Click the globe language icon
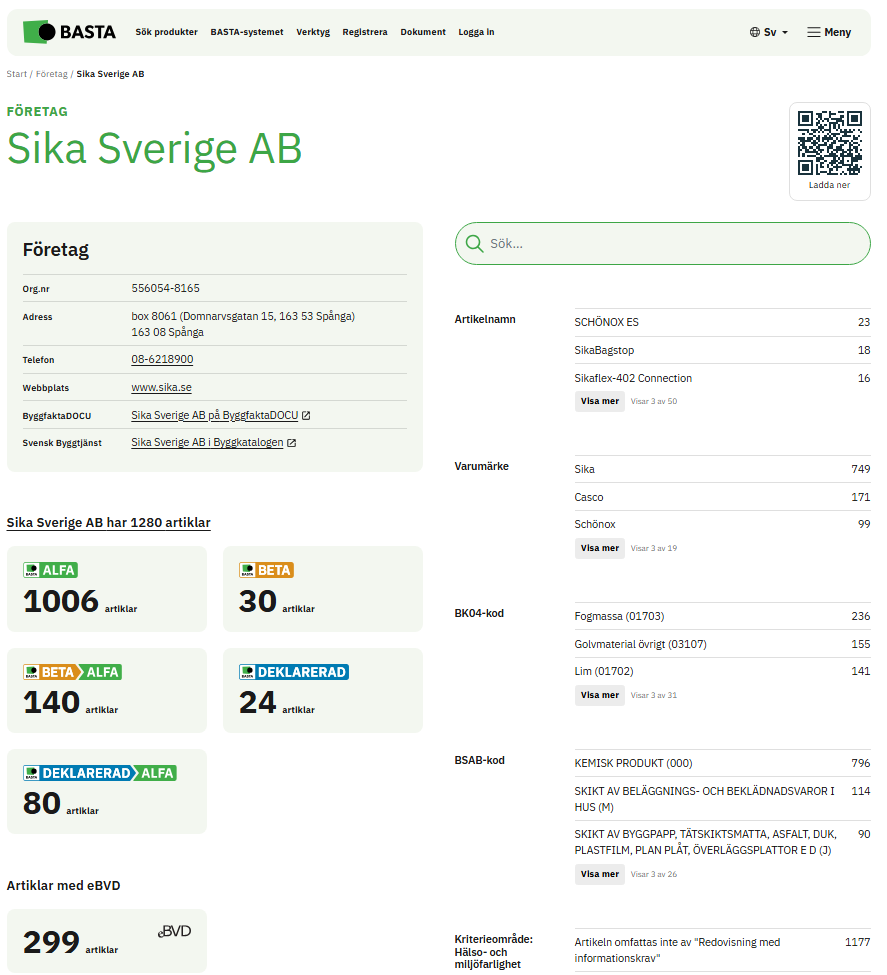 [755, 32]
